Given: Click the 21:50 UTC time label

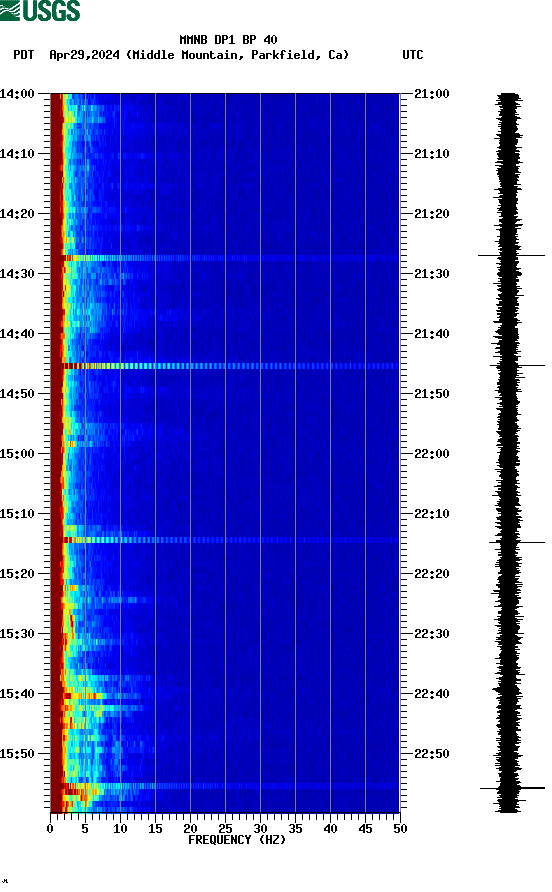Looking at the screenshot, I should tap(432, 394).
